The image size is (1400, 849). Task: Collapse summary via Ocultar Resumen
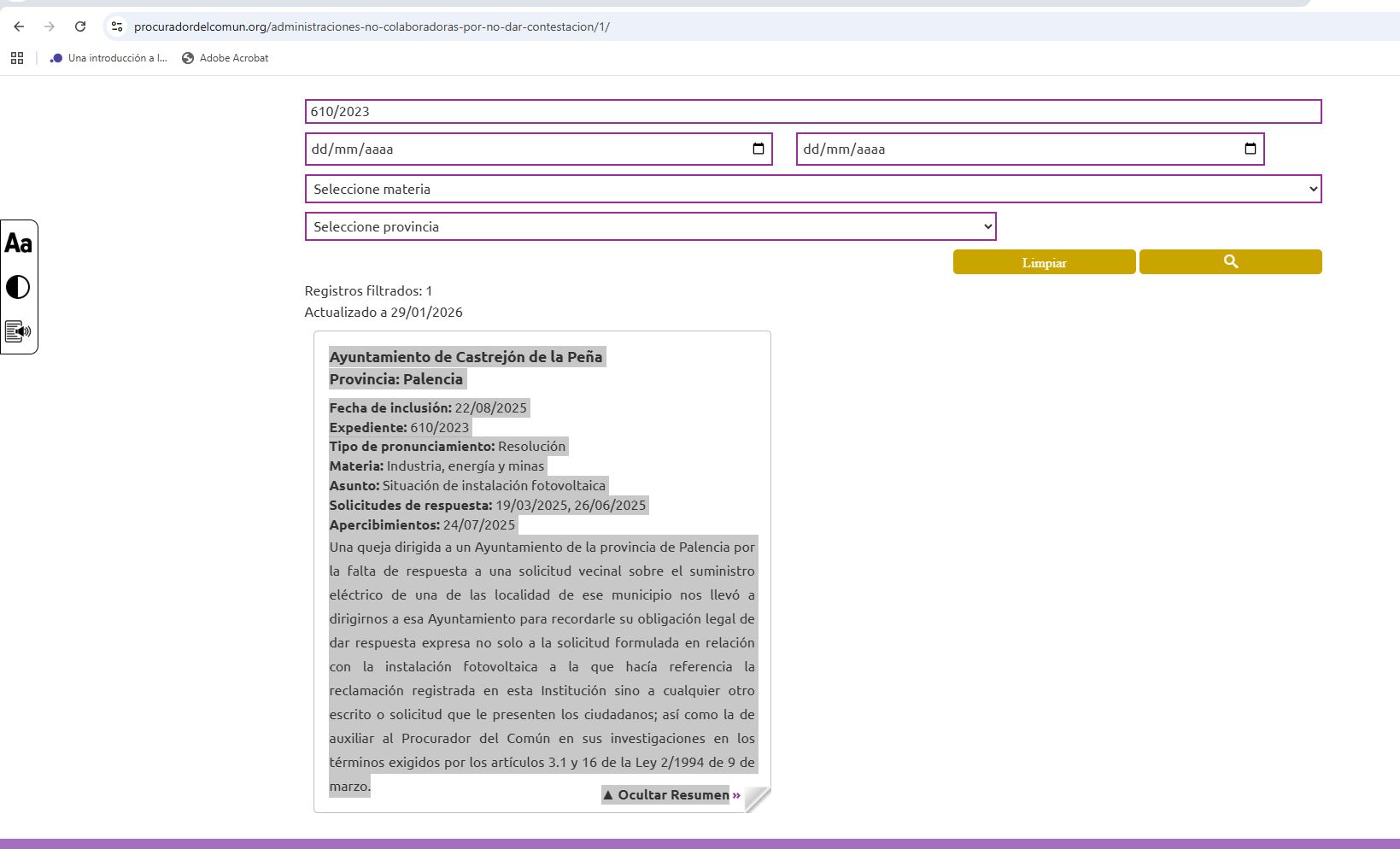click(671, 795)
